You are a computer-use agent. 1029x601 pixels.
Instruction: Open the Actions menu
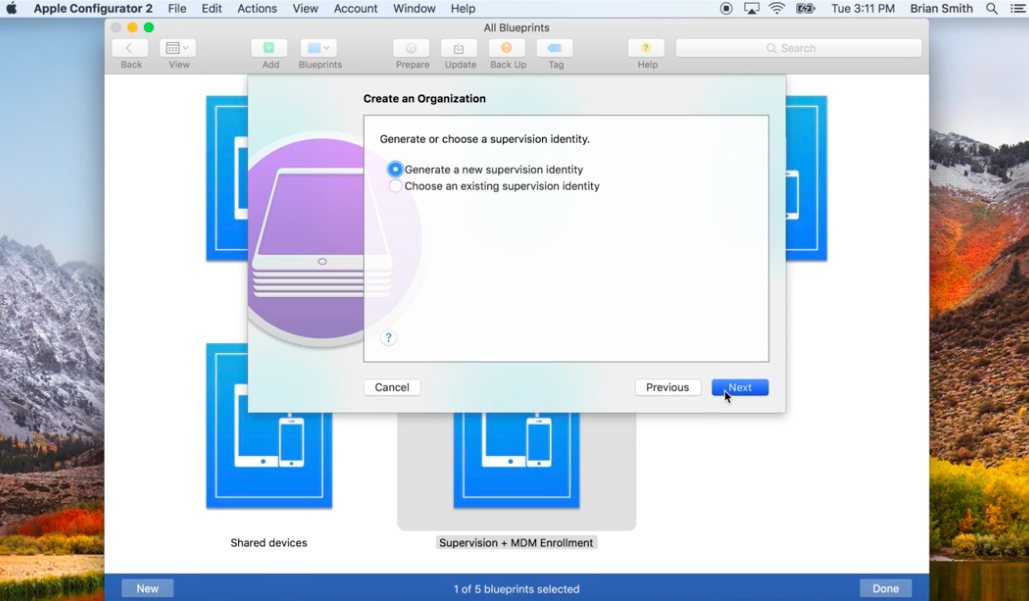257,9
